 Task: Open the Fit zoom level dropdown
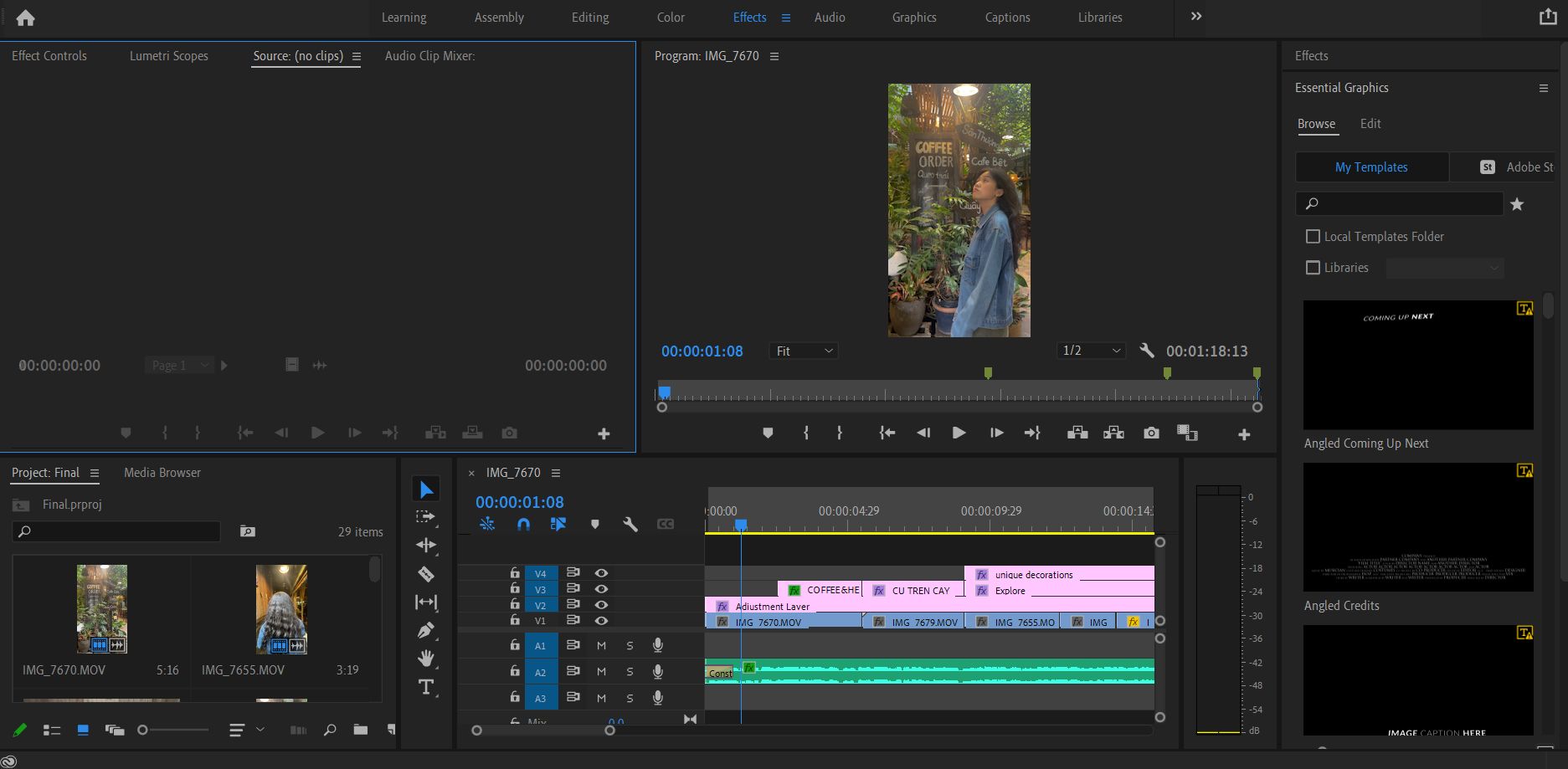(x=804, y=351)
